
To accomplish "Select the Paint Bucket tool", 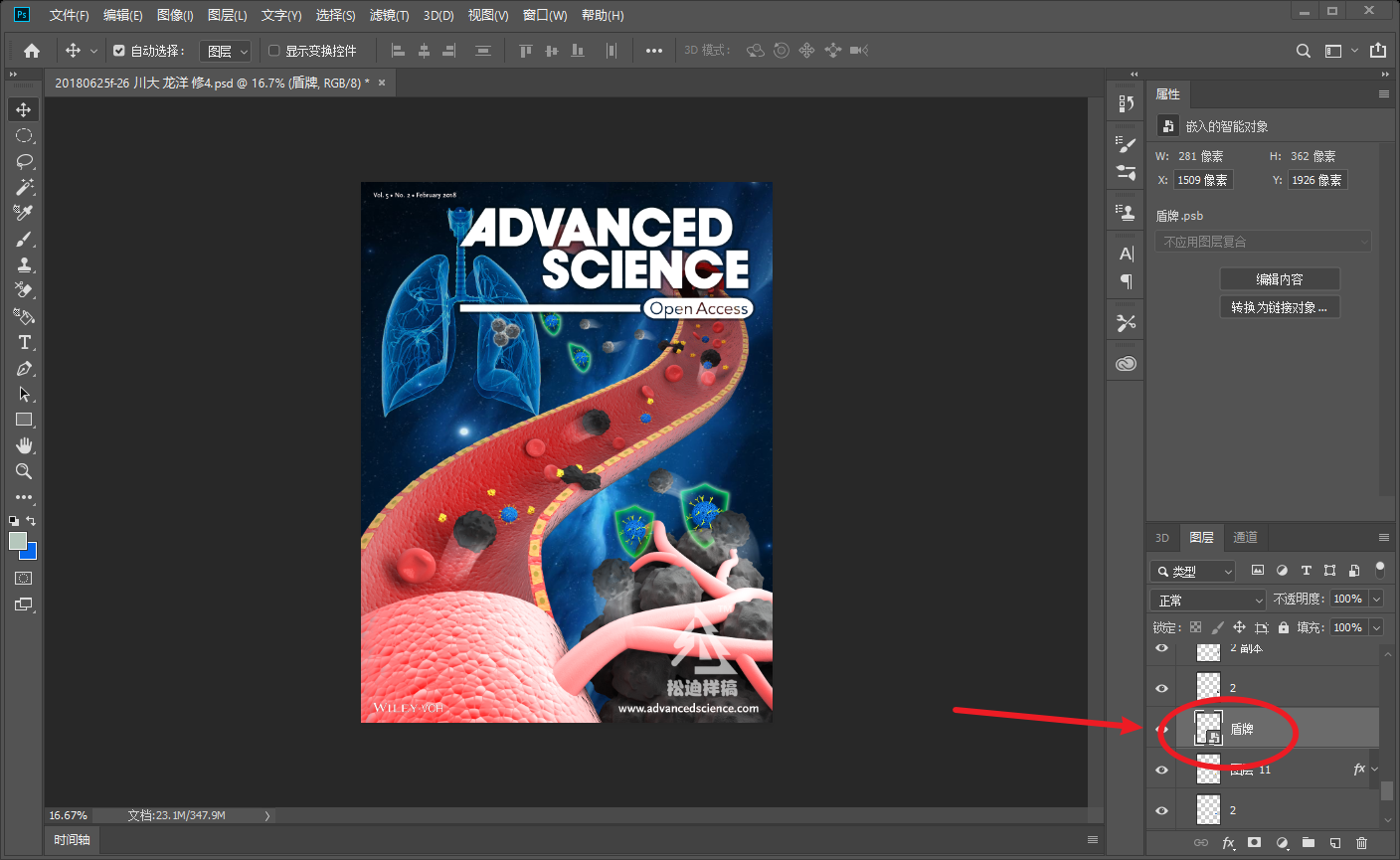I will click(24, 316).
